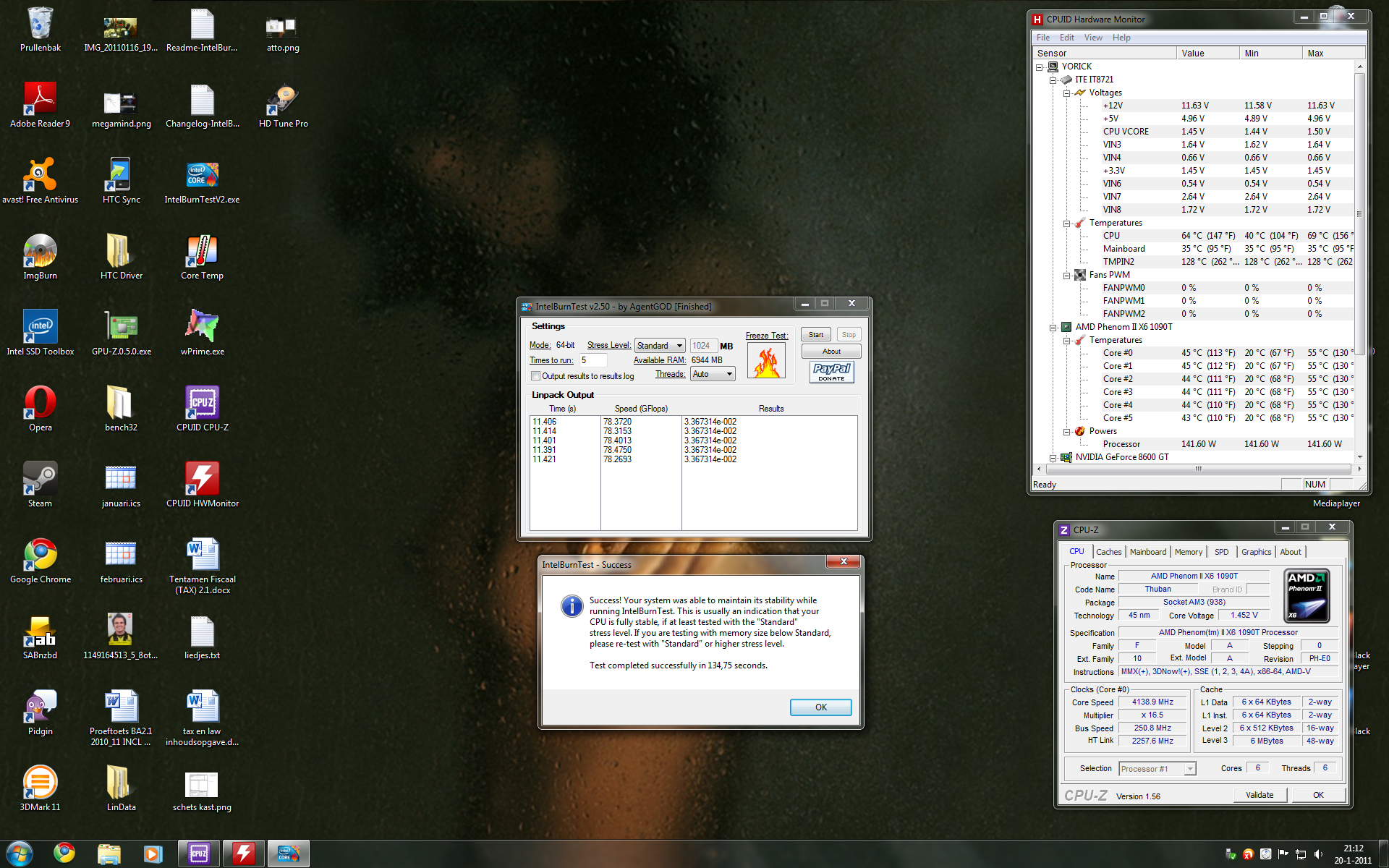Collapse the ITE IT8721 node
The width and height of the screenshot is (1389, 868).
click(x=1053, y=80)
